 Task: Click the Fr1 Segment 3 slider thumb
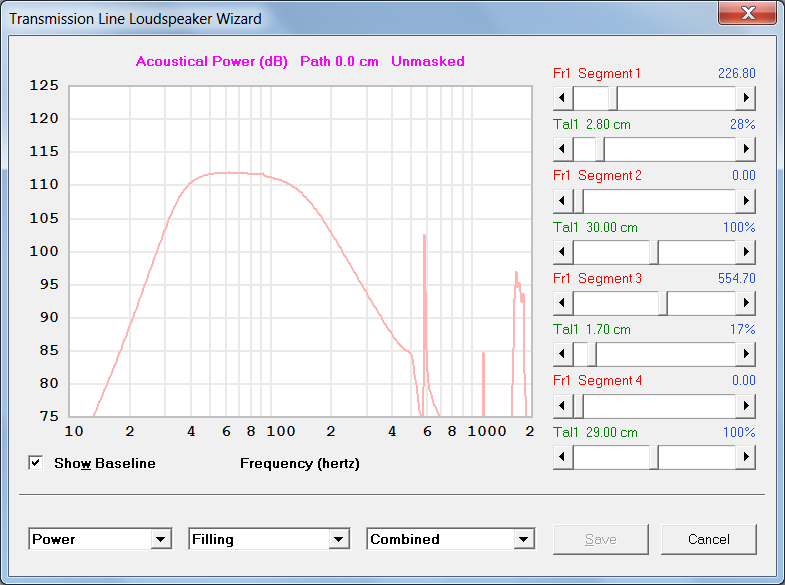(x=663, y=303)
